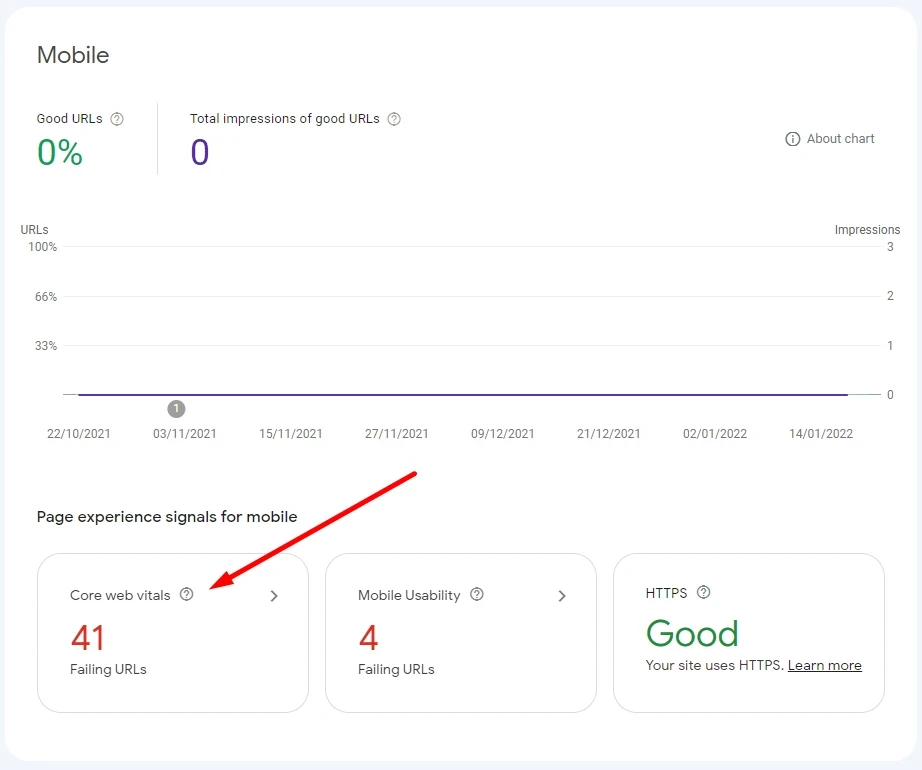
Task: Open Mobile Usability using its chevron arrow
Action: (x=562, y=596)
